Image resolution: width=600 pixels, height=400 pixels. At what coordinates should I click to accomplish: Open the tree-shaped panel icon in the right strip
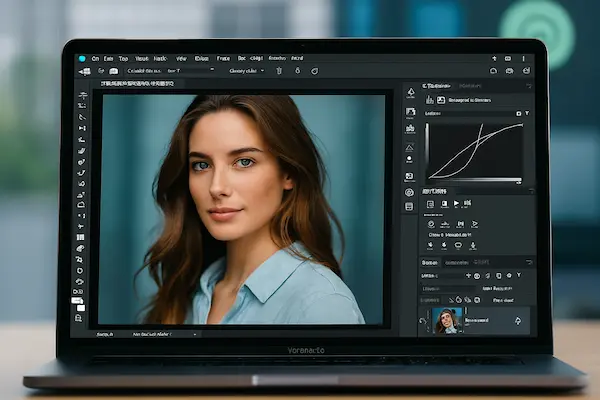(x=411, y=93)
